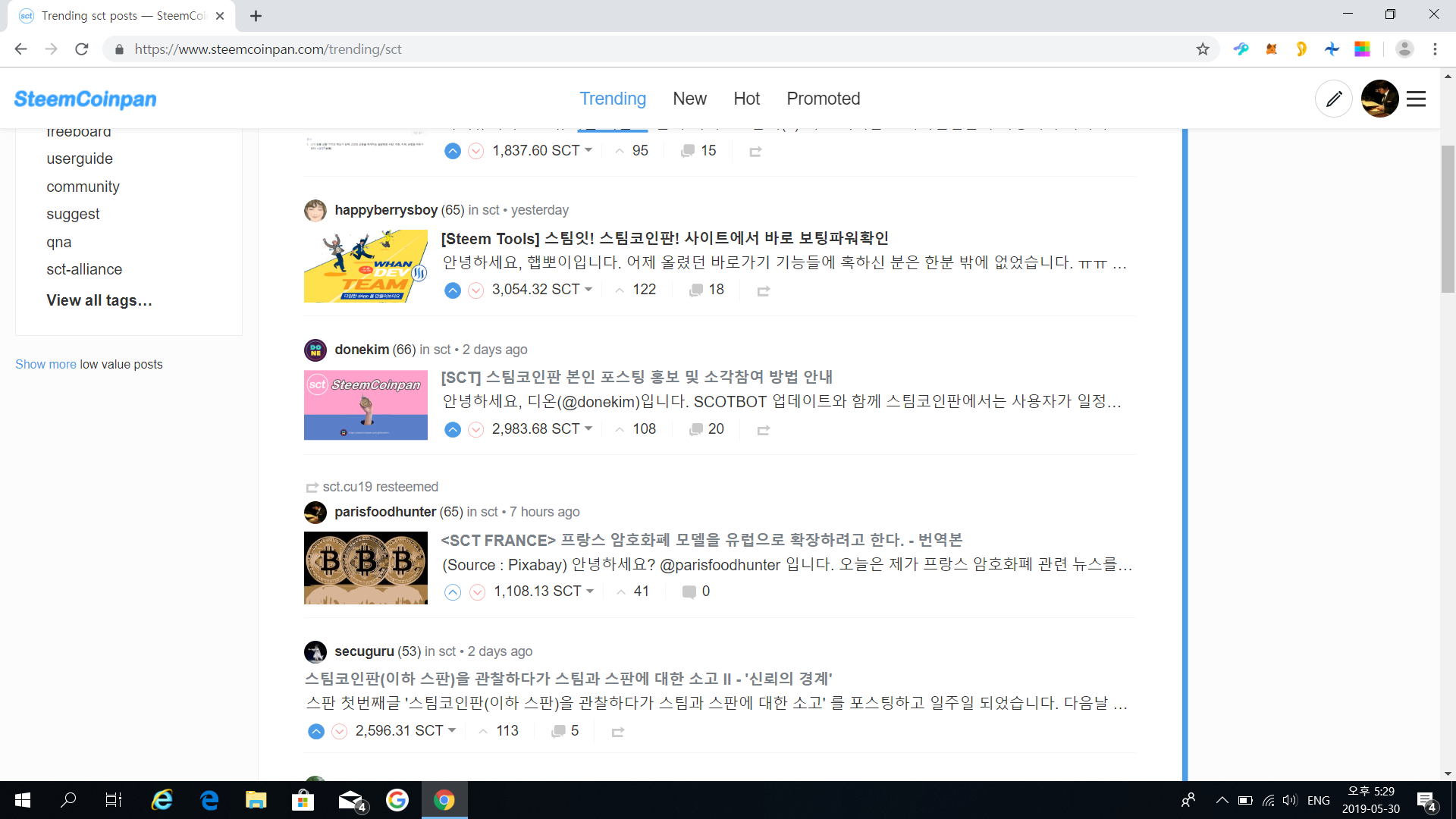Click the page vertical scrollbar thumb
Screen dimensions: 1456x819
[1448, 218]
